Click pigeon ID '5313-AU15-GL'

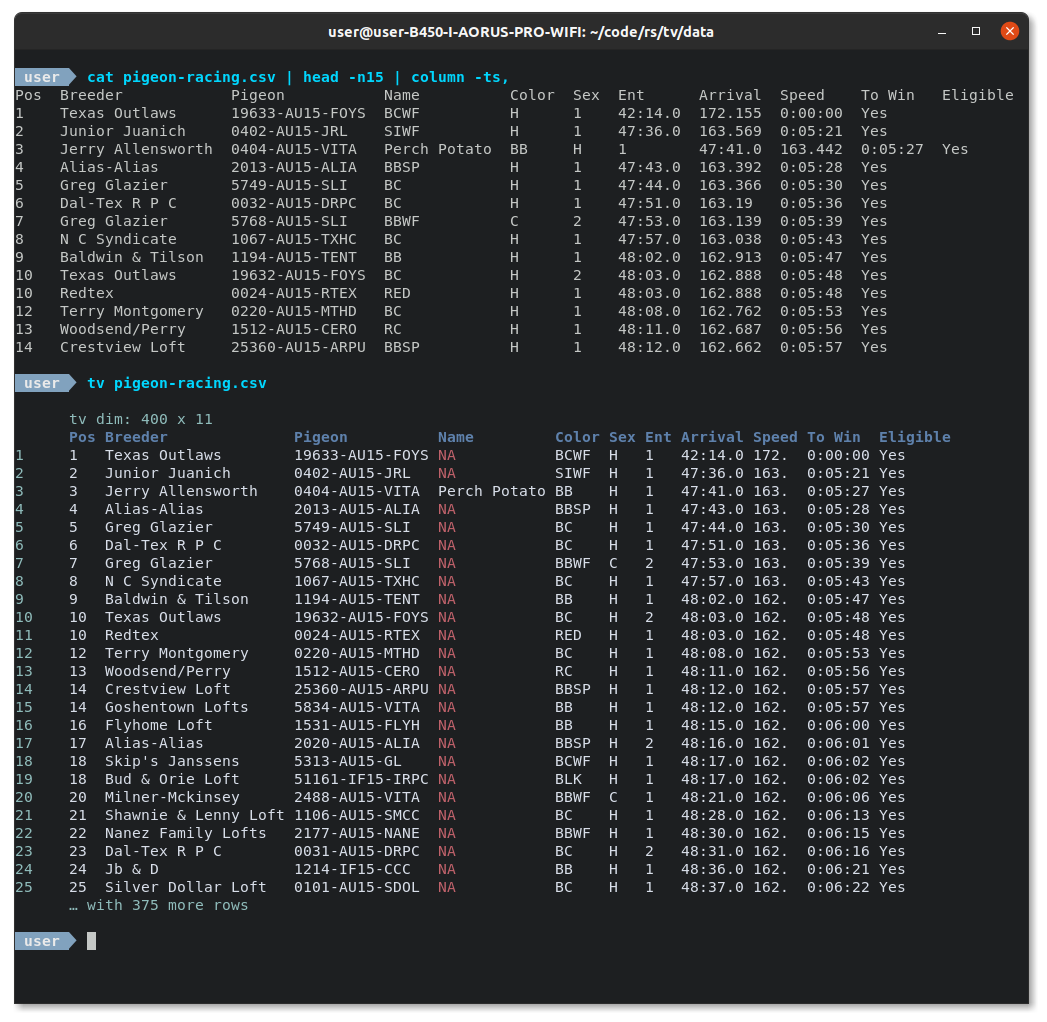(x=348, y=762)
